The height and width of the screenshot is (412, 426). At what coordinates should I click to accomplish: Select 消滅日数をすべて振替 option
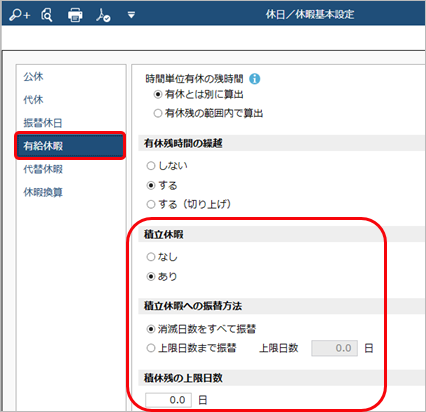pos(151,329)
